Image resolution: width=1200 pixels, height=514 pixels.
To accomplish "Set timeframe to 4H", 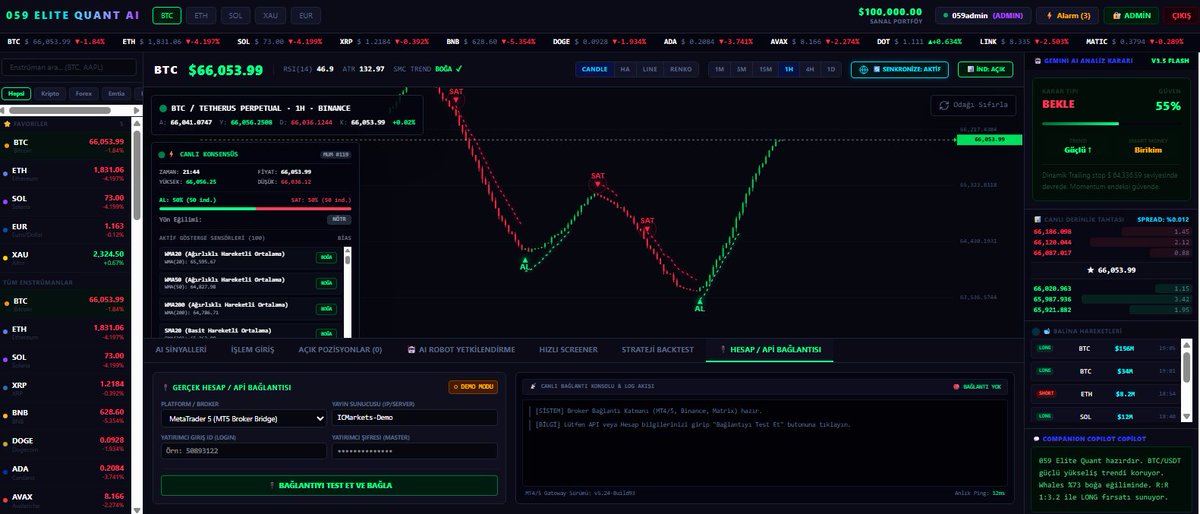I will coord(809,70).
